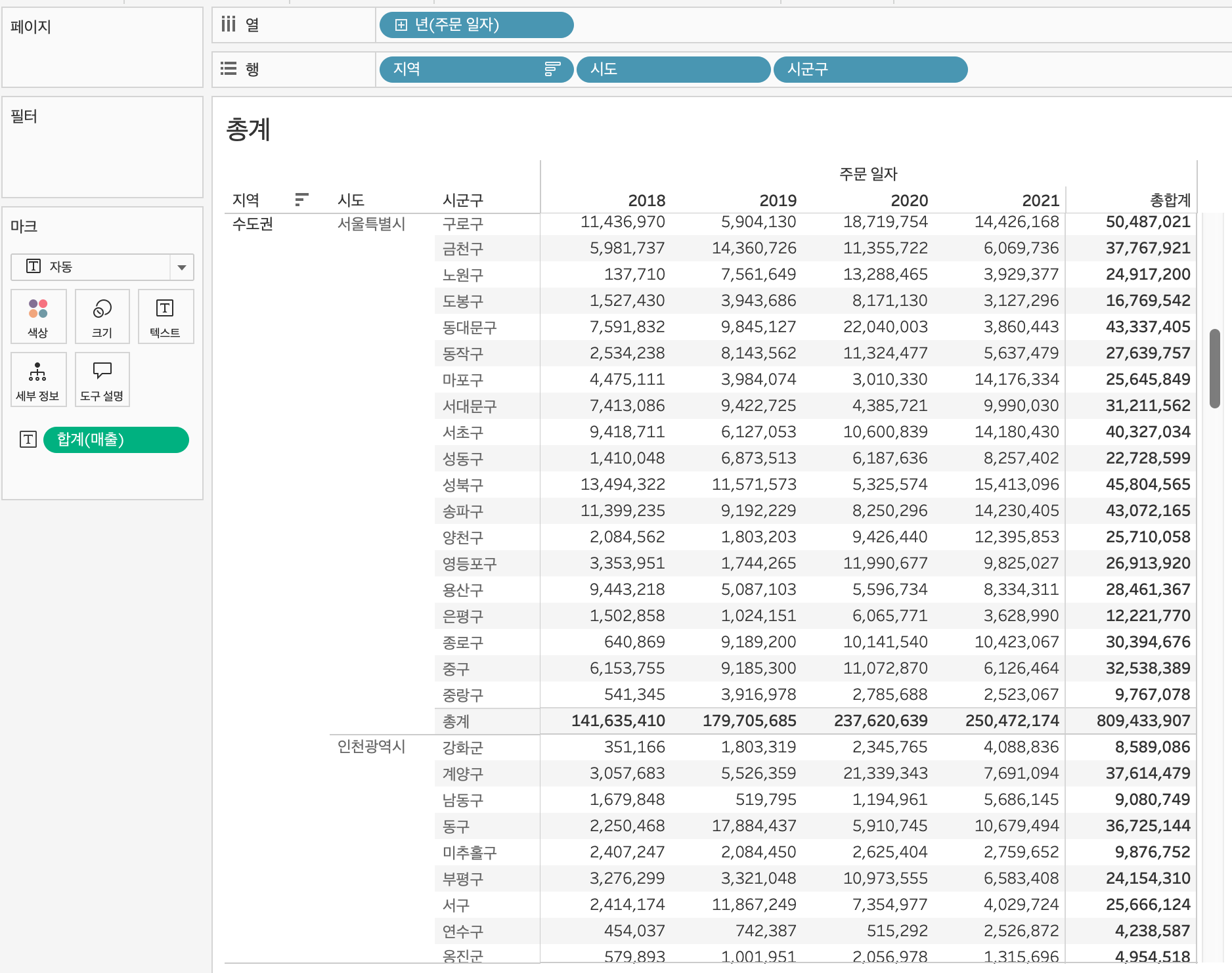Select the 미추홀구 district row
1232x973 pixels.
(470, 852)
